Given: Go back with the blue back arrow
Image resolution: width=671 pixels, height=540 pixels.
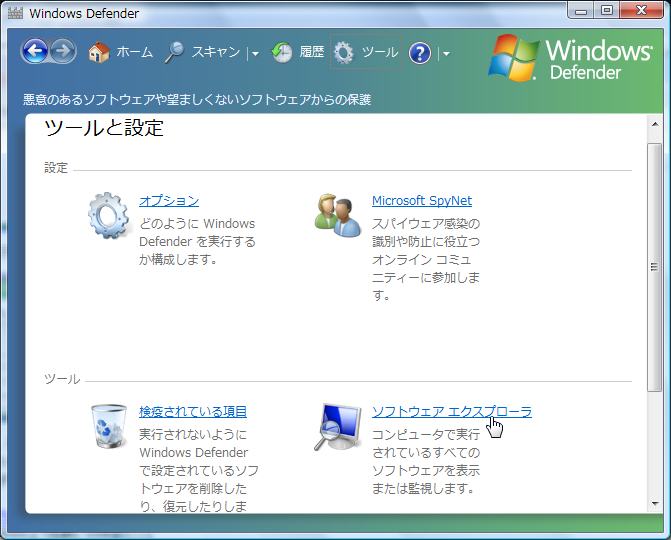Looking at the screenshot, I should coord(35,51).
